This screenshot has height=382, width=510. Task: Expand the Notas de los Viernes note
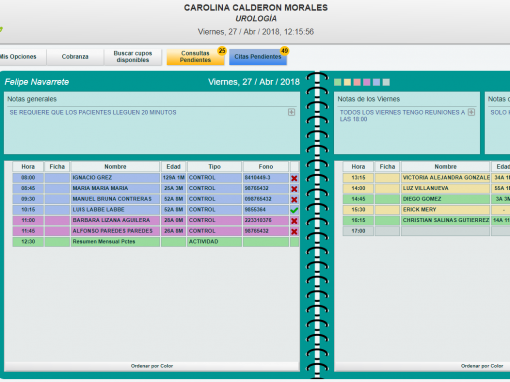point(471,112)
